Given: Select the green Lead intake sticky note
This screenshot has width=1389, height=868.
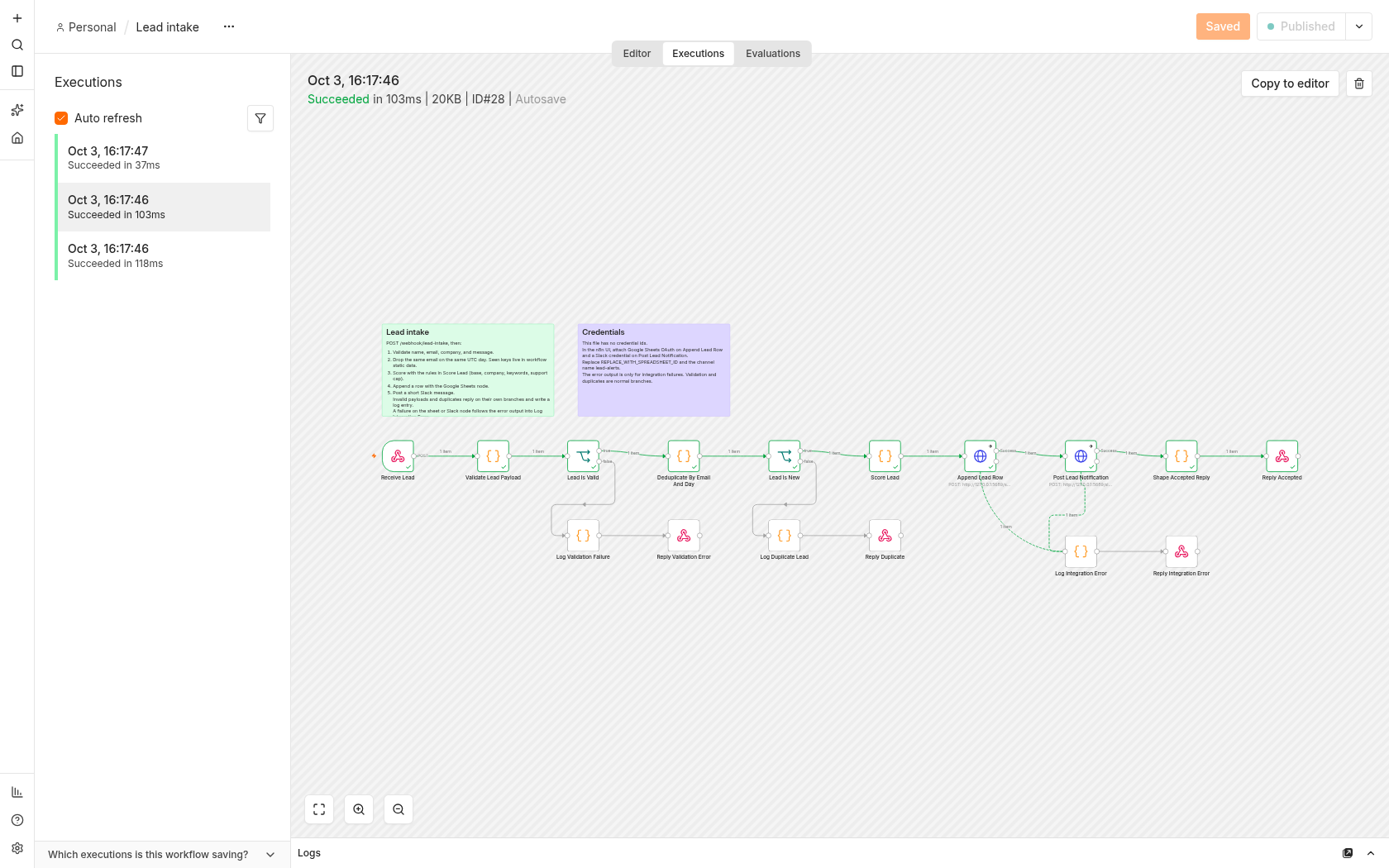Looking at the screenshot, I should click(x=468, y=370).
